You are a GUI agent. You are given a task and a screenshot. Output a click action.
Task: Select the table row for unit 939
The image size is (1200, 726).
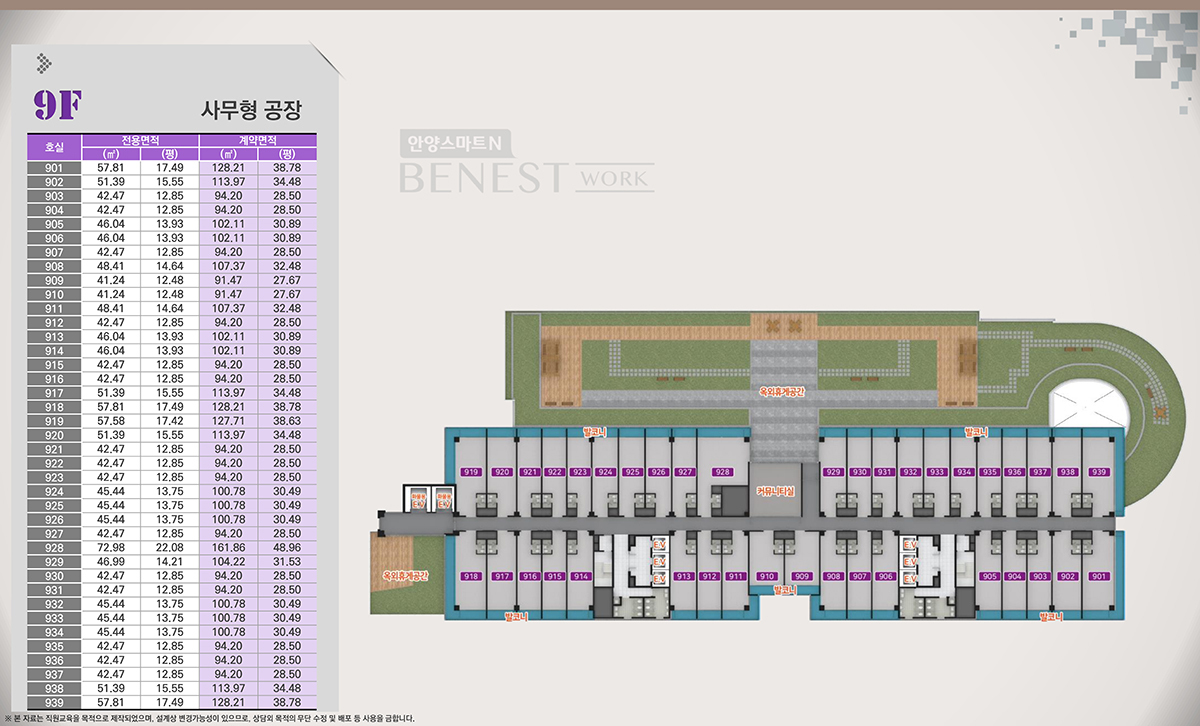[173, 702]
